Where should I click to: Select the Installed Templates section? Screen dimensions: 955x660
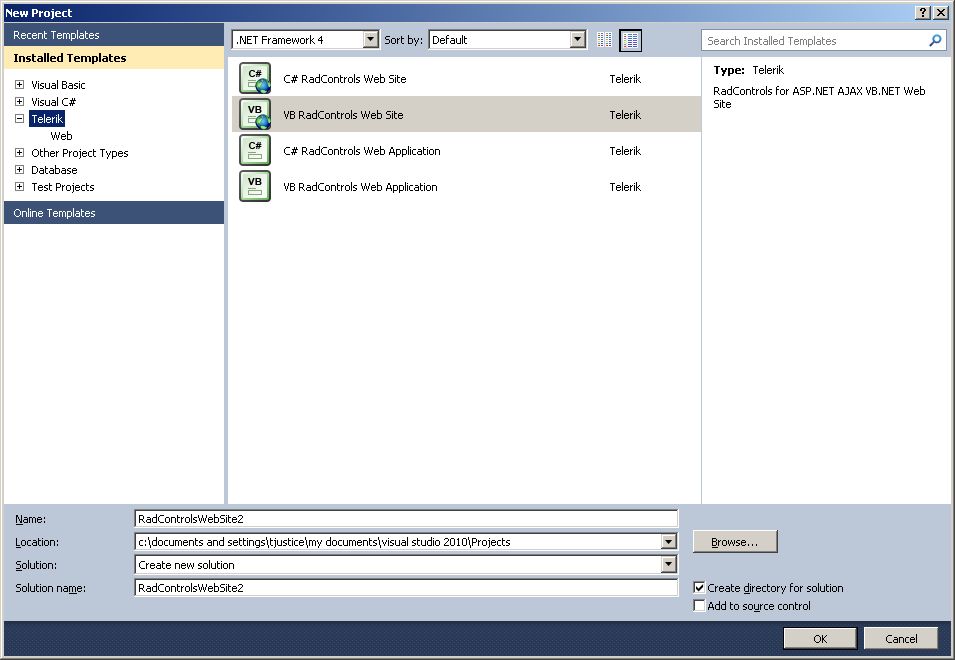pyautogui.click(x=114, y=58)
